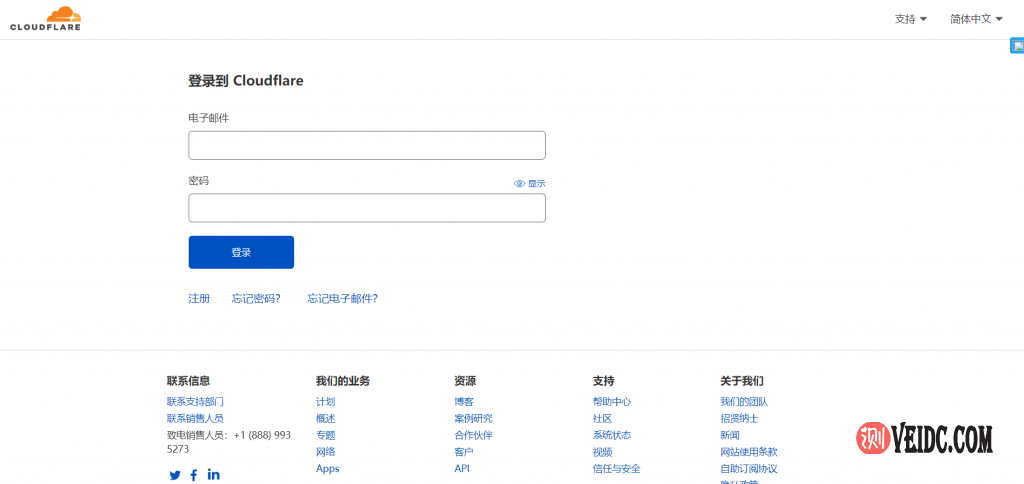This screenshot has width=1024, height=484.
Task: Open the 我们的团队 footer link
Action: (744, 402)
